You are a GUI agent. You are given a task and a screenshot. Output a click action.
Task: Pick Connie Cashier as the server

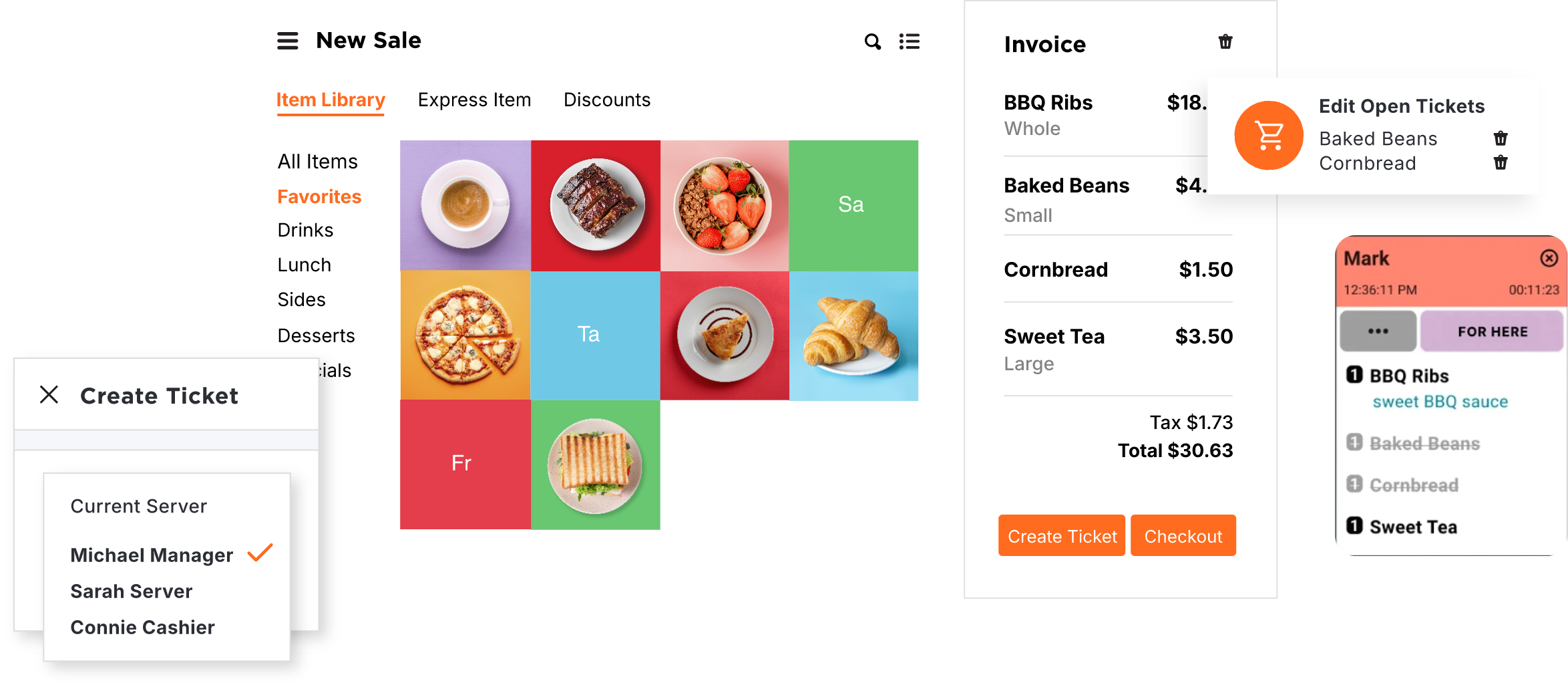click(142, 628)
